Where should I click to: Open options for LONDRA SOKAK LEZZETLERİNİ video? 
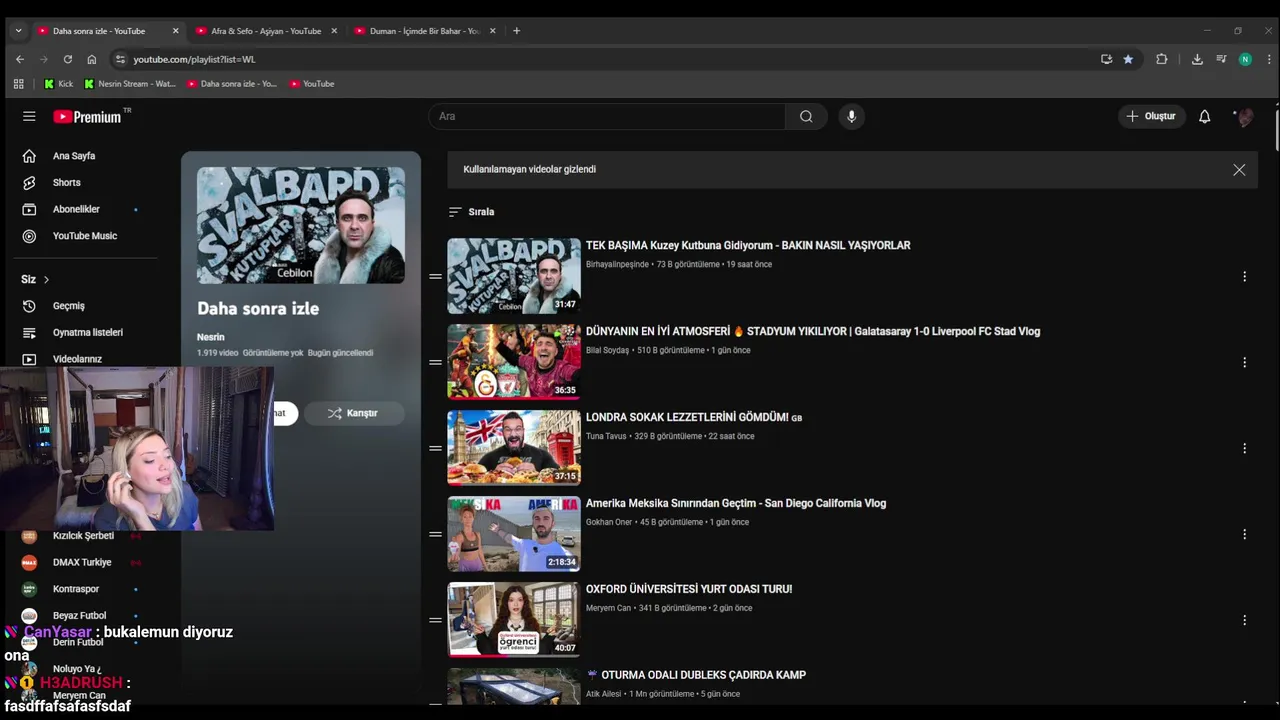[x=1244, y=448]
